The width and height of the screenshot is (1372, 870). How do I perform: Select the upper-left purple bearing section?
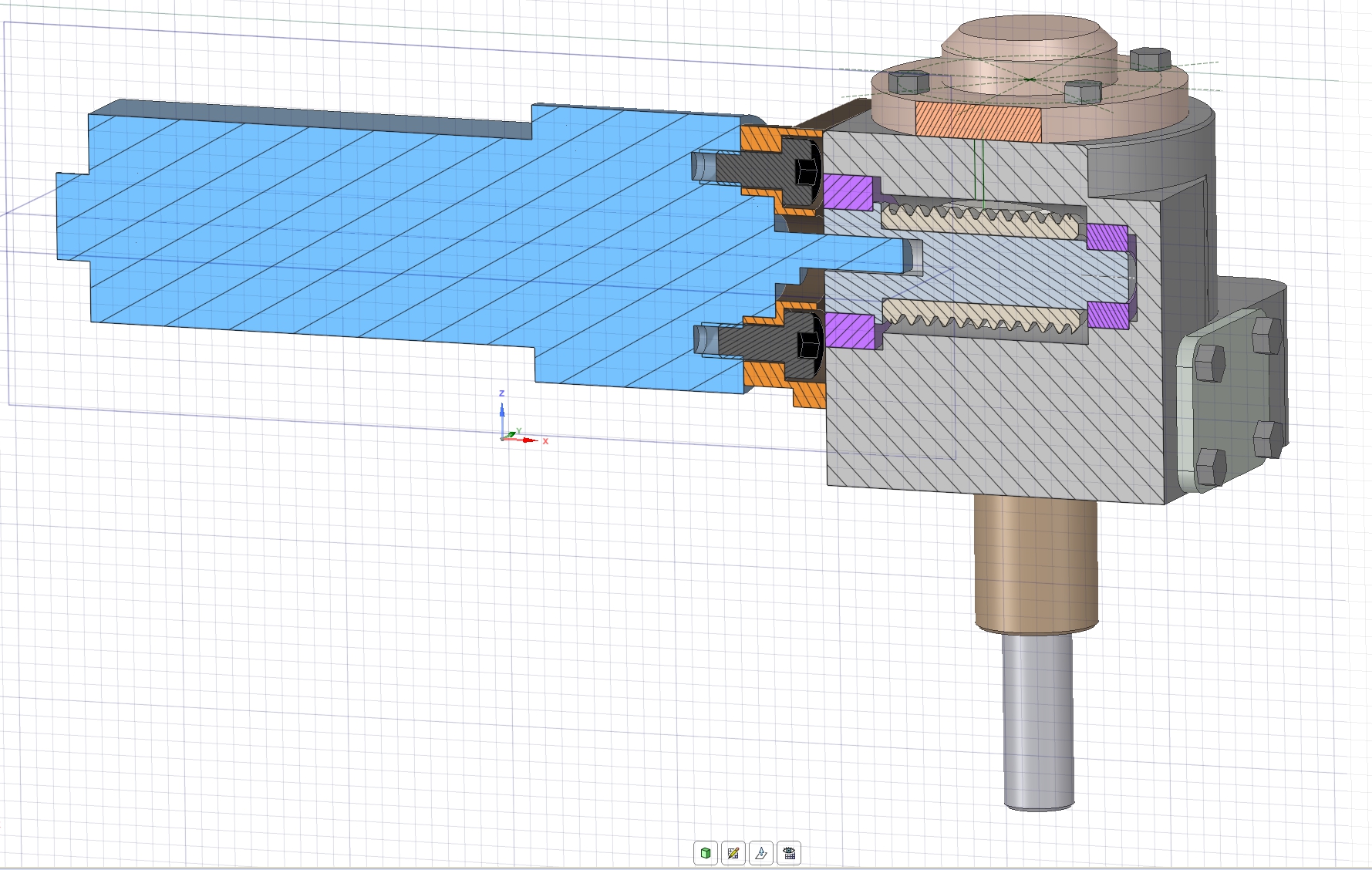(847, 192)
